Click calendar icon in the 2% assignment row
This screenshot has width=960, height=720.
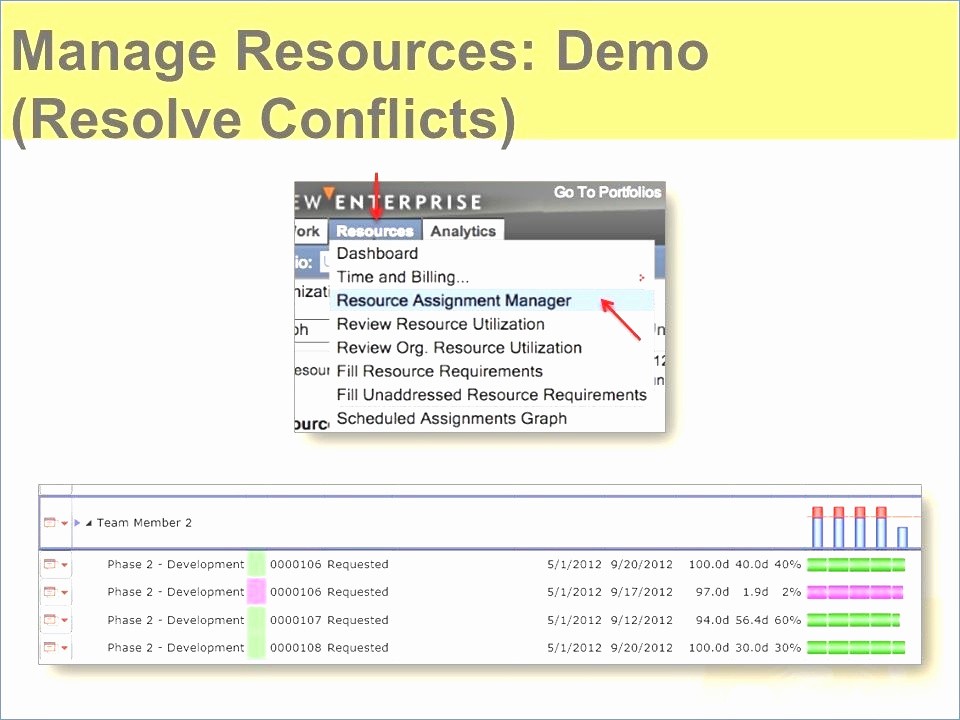[50, 593]
